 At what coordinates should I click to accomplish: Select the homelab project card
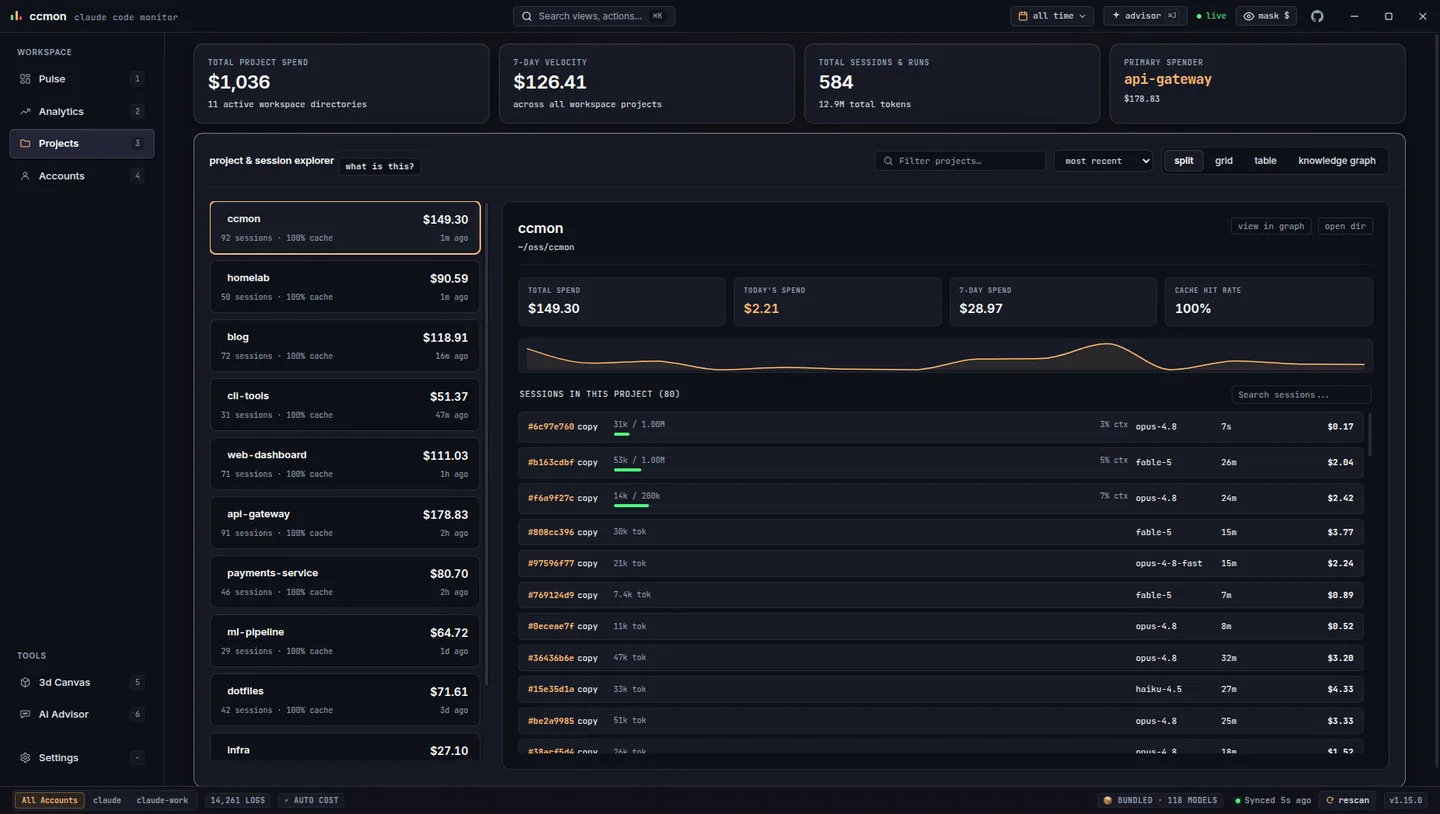[345, 287]
